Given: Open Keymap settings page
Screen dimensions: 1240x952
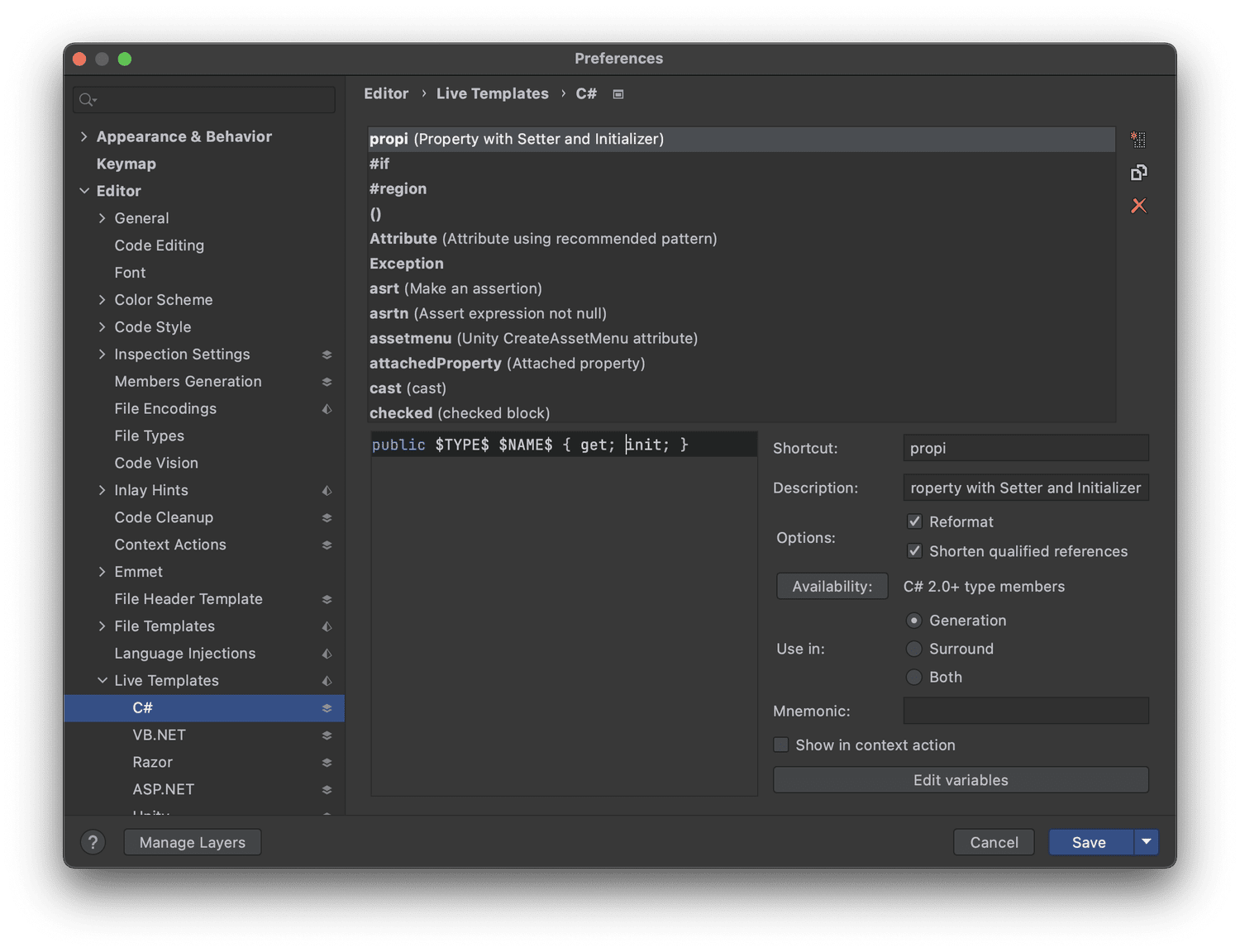Looking at the screenshot, I should [x=126, y=164].
